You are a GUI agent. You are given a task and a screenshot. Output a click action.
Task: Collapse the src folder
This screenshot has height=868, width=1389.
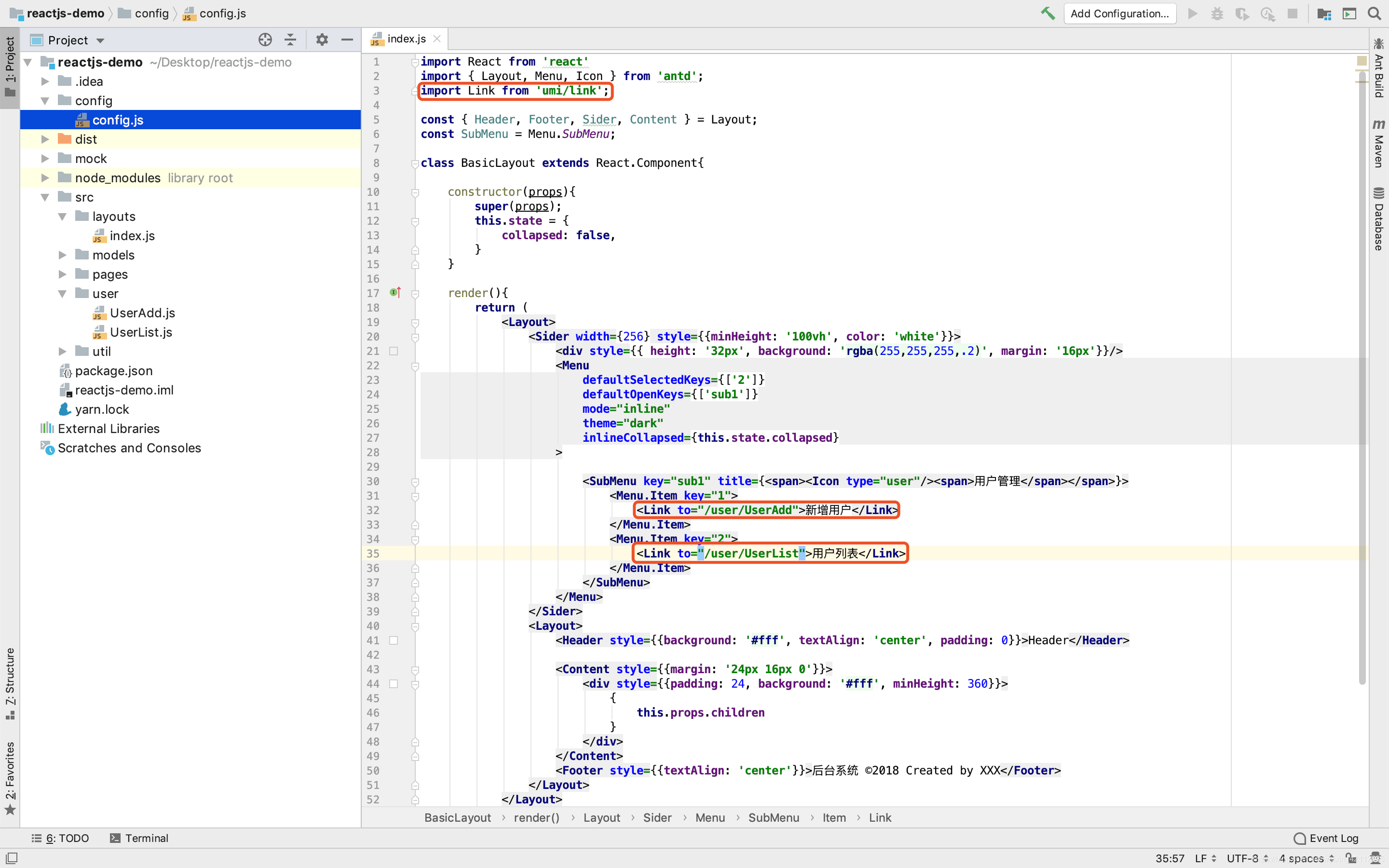tap(45, 198)
